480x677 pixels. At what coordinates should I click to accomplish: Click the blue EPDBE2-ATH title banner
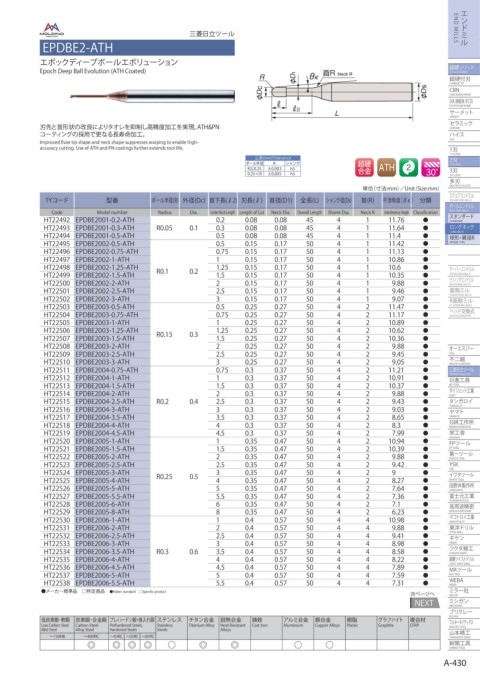click(x=137, y=47)
